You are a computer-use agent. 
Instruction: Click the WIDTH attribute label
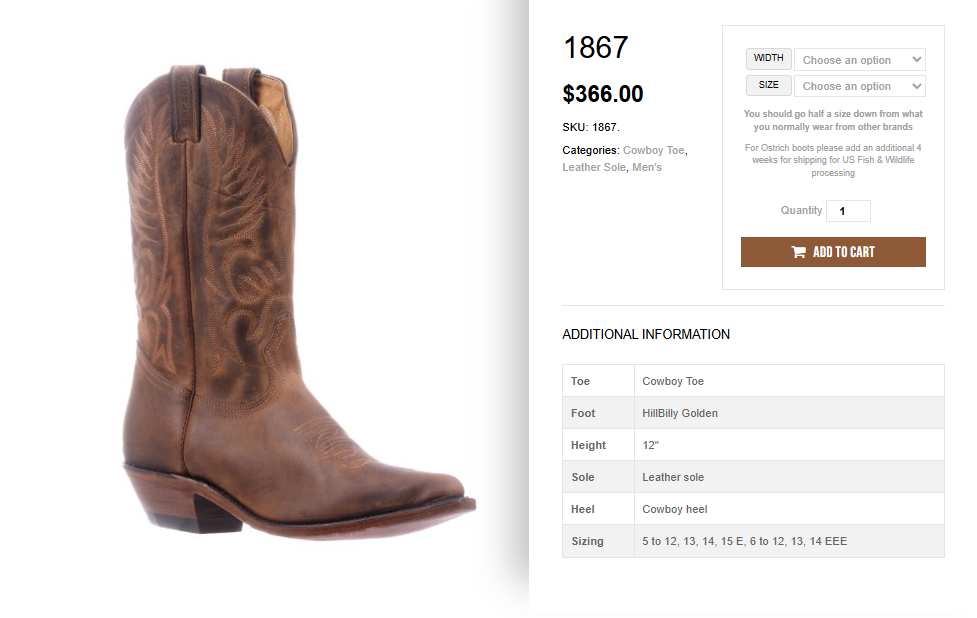(x=768, y=58)
